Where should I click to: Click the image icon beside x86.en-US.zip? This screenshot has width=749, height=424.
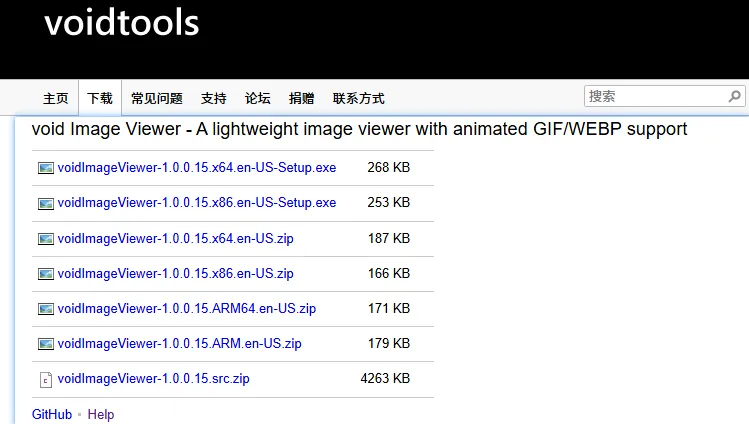coord(46,274)
